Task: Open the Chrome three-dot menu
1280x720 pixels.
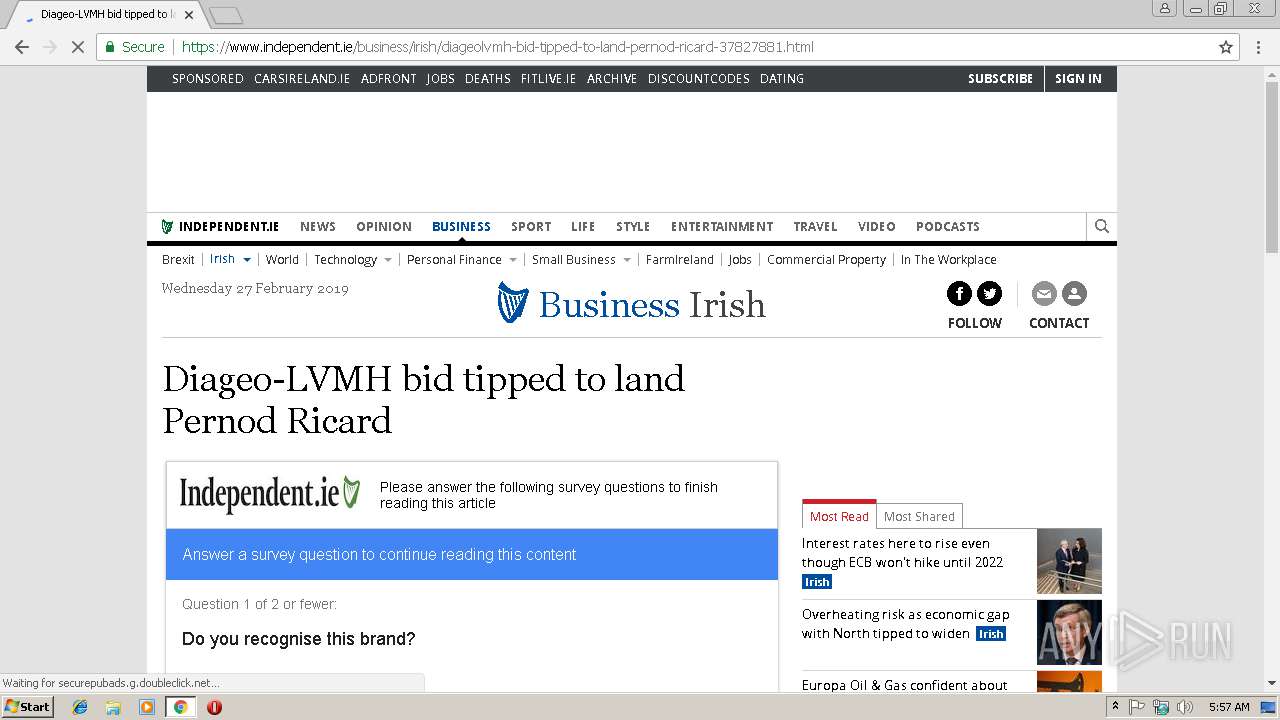Action: (1259, 47)
